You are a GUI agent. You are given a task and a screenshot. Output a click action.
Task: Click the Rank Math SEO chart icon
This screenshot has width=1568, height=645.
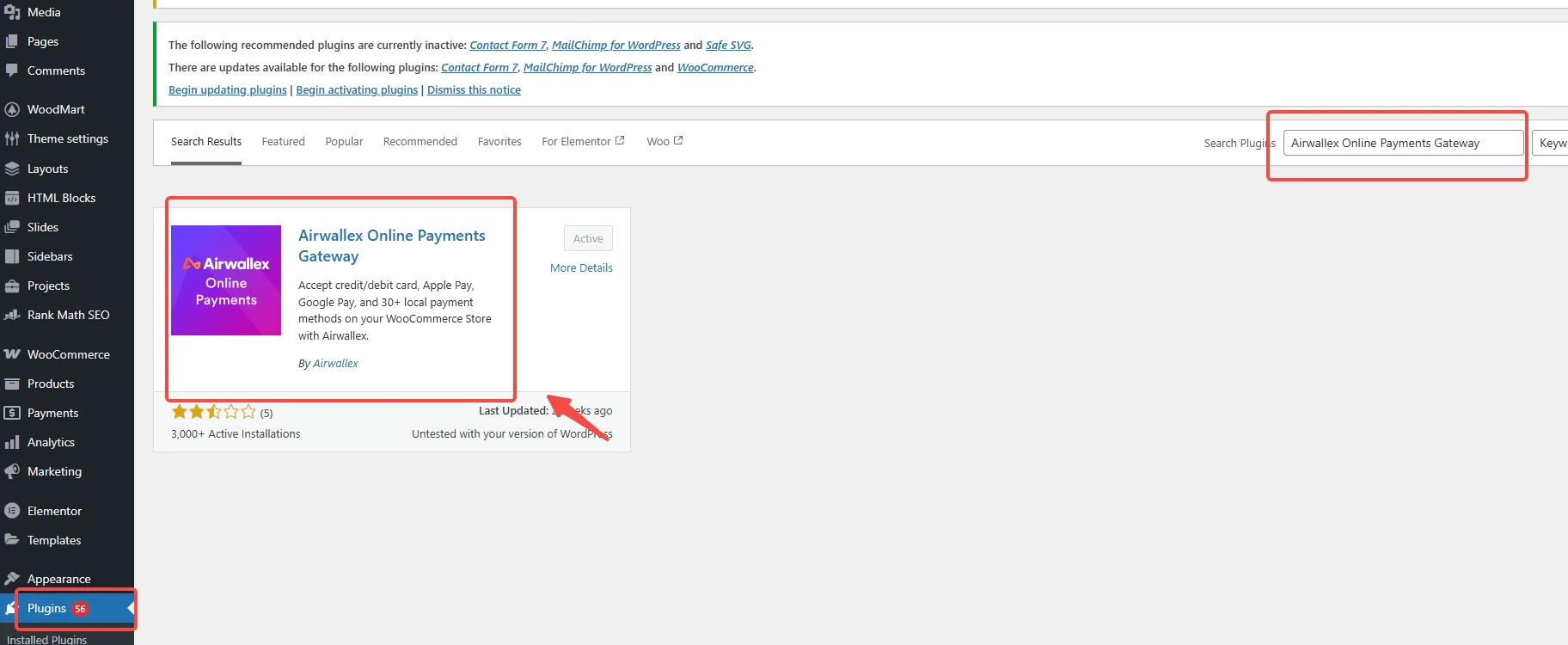coord(12,315)
